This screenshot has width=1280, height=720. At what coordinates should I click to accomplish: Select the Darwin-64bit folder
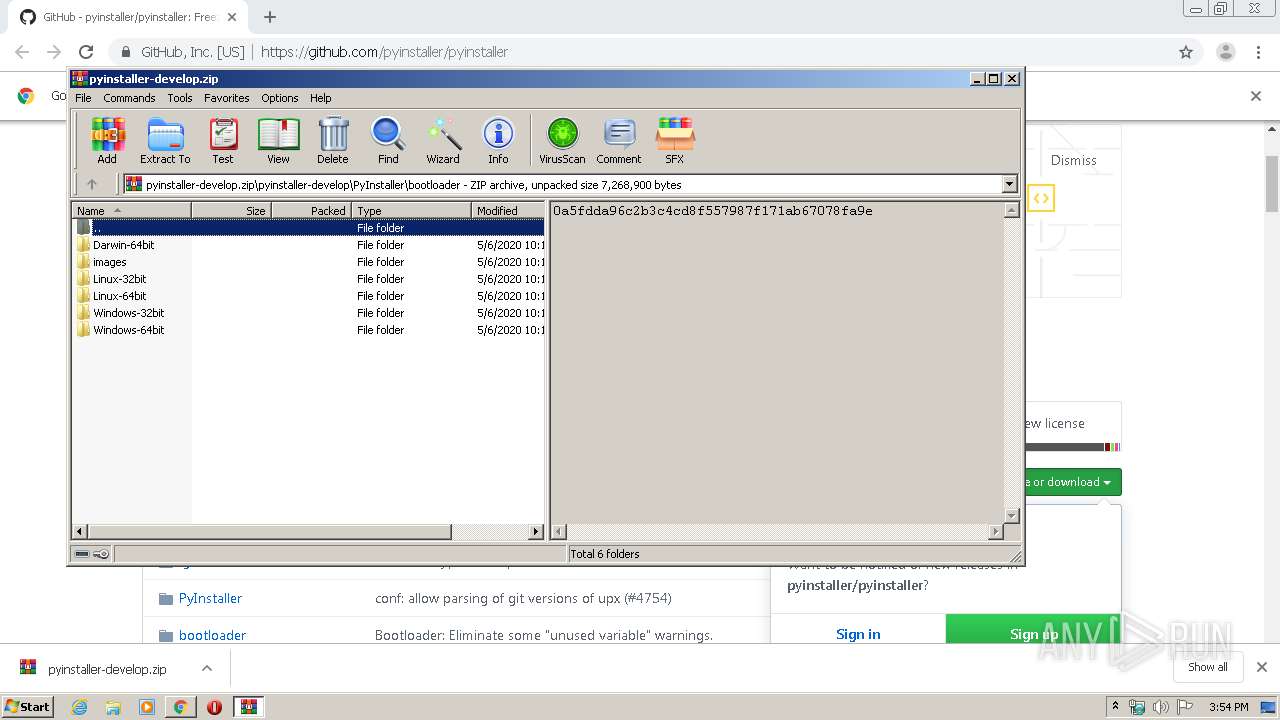pos(308,245)
